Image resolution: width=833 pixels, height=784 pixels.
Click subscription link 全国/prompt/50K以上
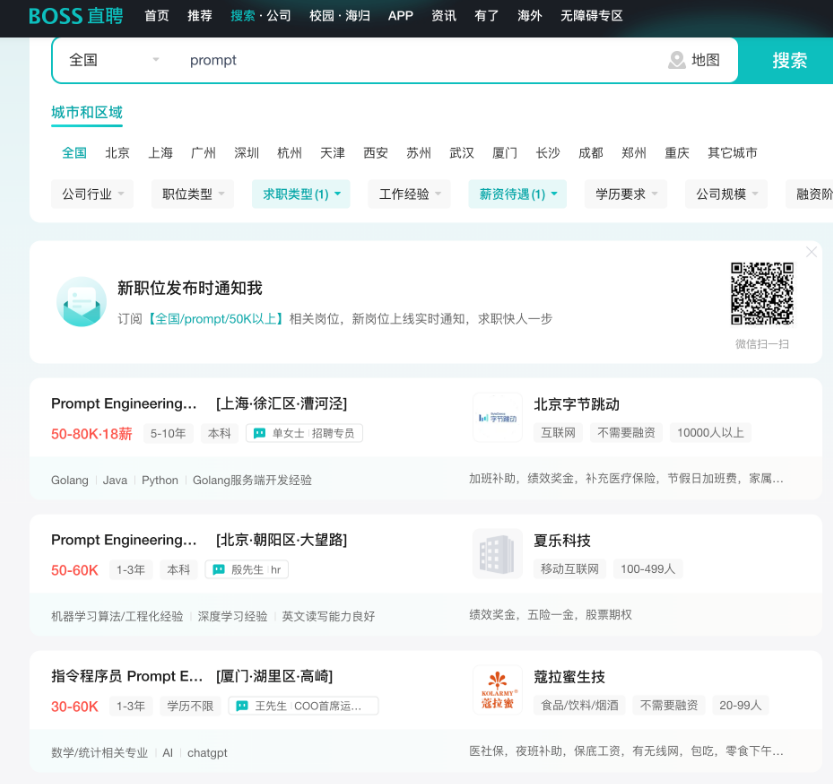click(216, 319)
